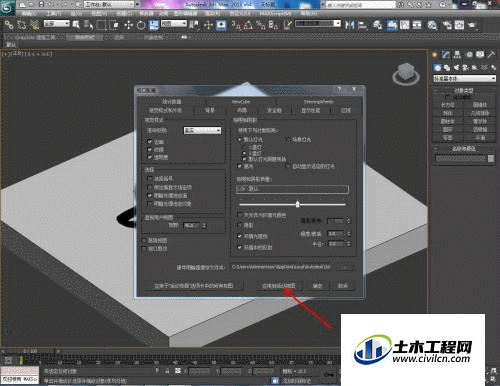Click the Select and Manipulate icon

pos(208,25)
